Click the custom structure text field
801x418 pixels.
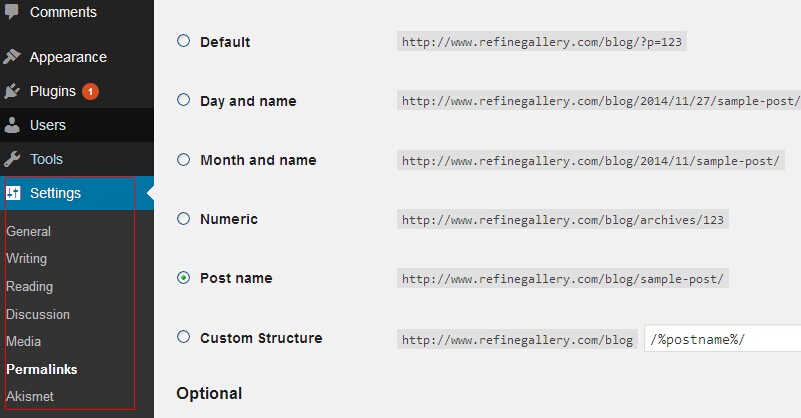722,338
